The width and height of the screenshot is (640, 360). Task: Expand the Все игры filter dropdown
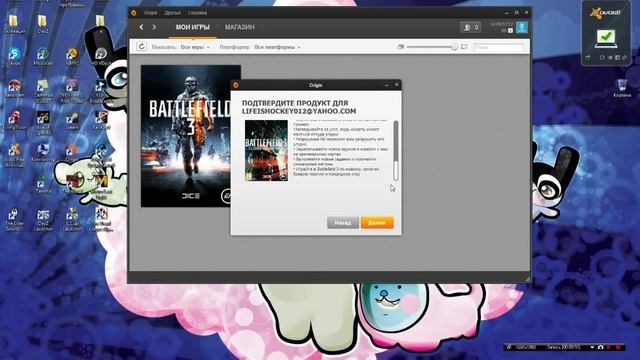pyautogui.click(x=195, y=47)
